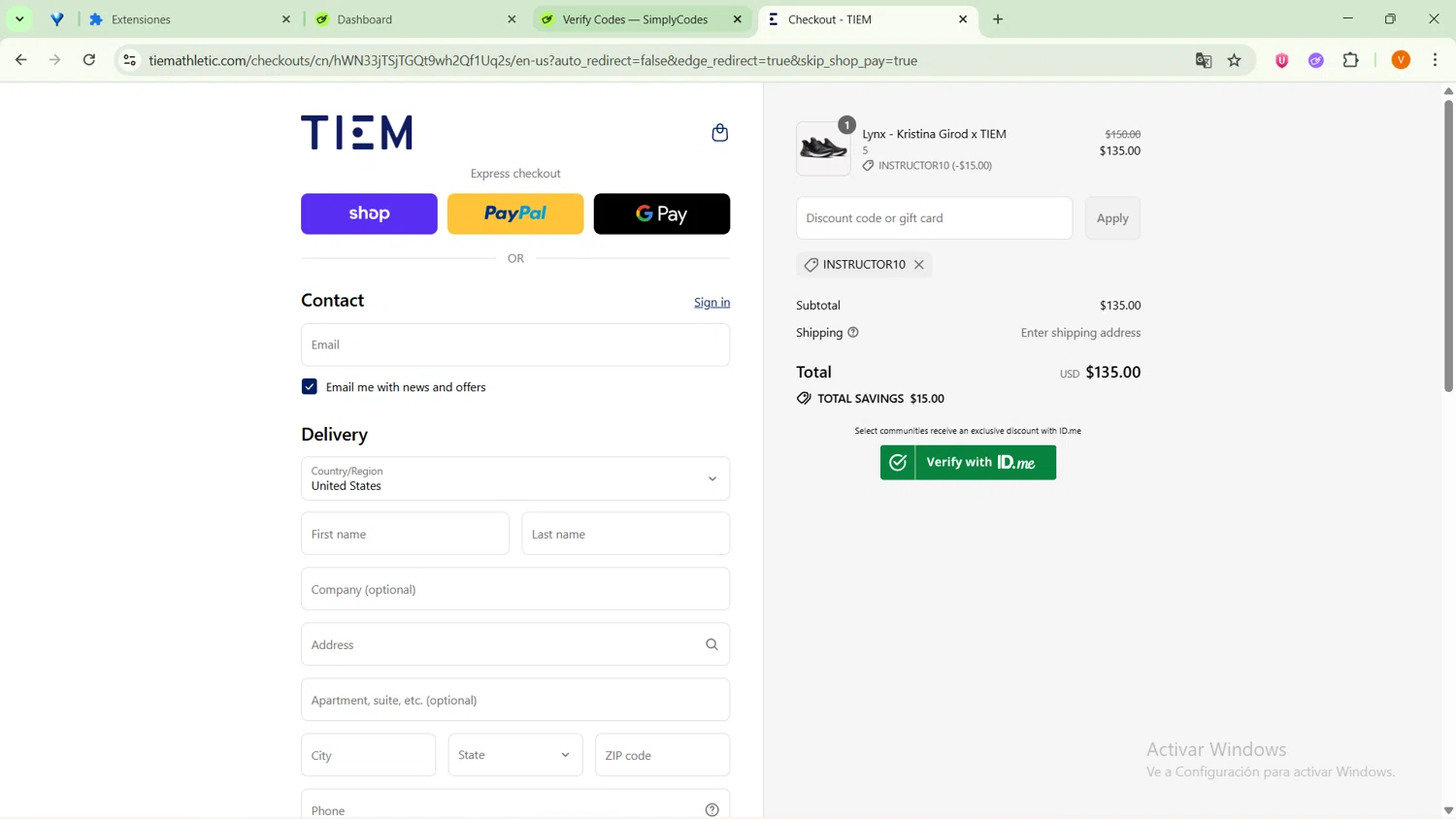
Task: Pay with PayPal express button
Action: pos(515,213)
